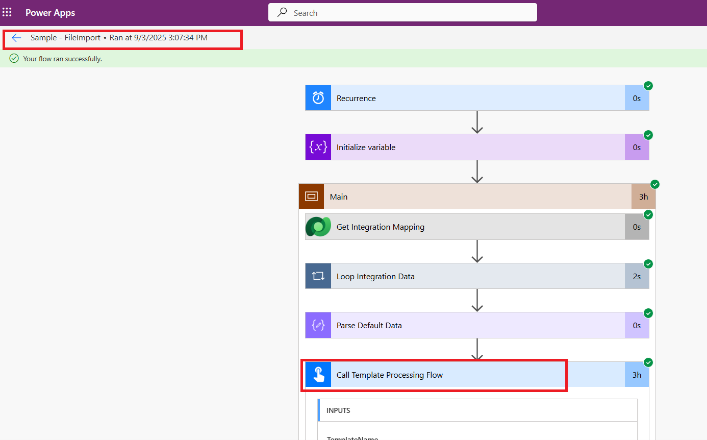The width and height of the screenshot is (707, 440).
Task: Click the Recurrence clock icon
Action: click(x=317, y=98)
